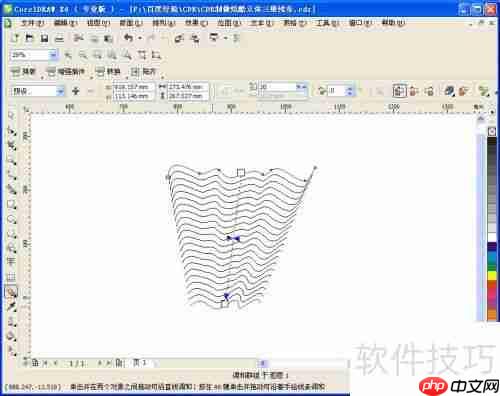500x396 pixels.
Task: Click the New document icon
Action: [15, 38]
